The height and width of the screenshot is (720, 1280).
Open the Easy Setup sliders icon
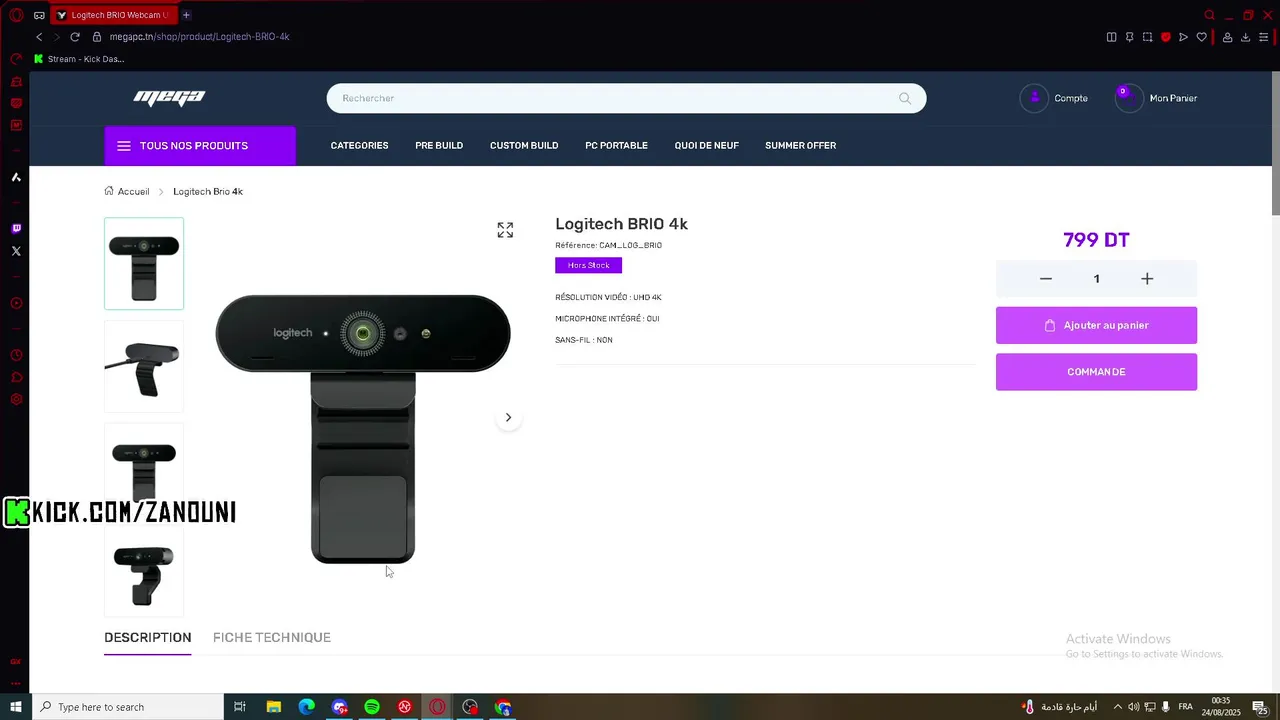pos(1263,37)
